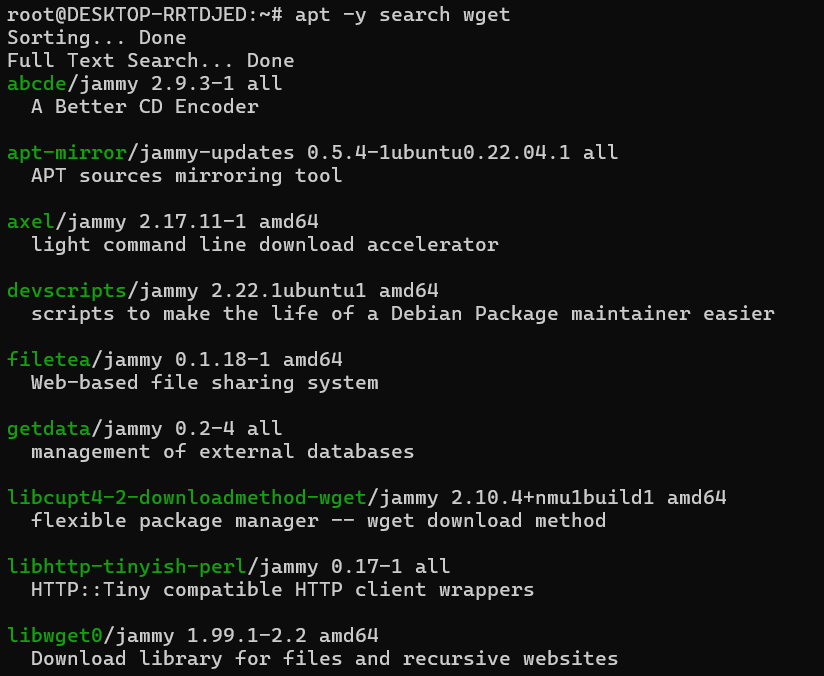Image resolution: width=824 pixels, height=676 pixels.
Task: Click the 'A Better CD Encoder' description
Action: pos(145,107)
